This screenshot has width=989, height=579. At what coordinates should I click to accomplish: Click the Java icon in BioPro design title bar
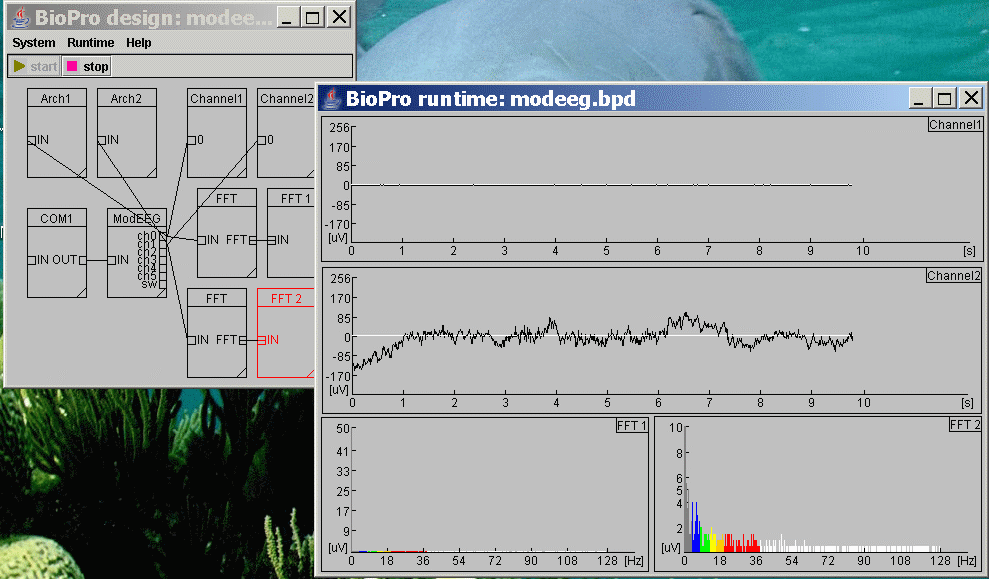(x=18, y=17)
